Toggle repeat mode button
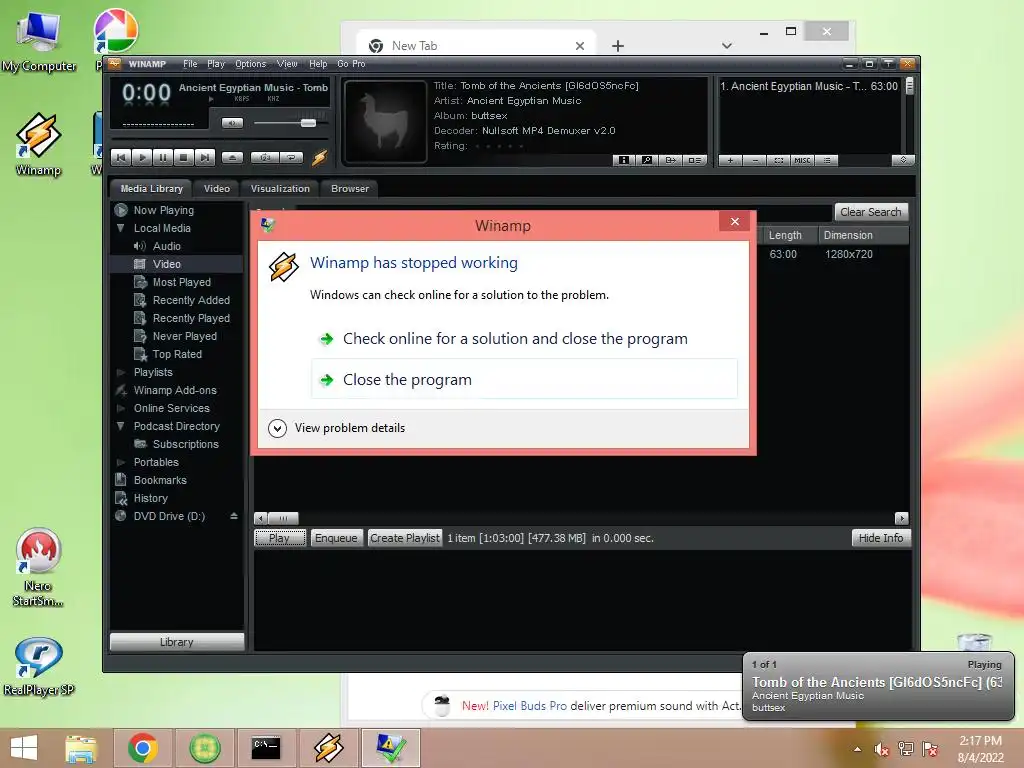The height and width of the screenshot is (768, 1024). pyautogui.click(x=291, y=157)
